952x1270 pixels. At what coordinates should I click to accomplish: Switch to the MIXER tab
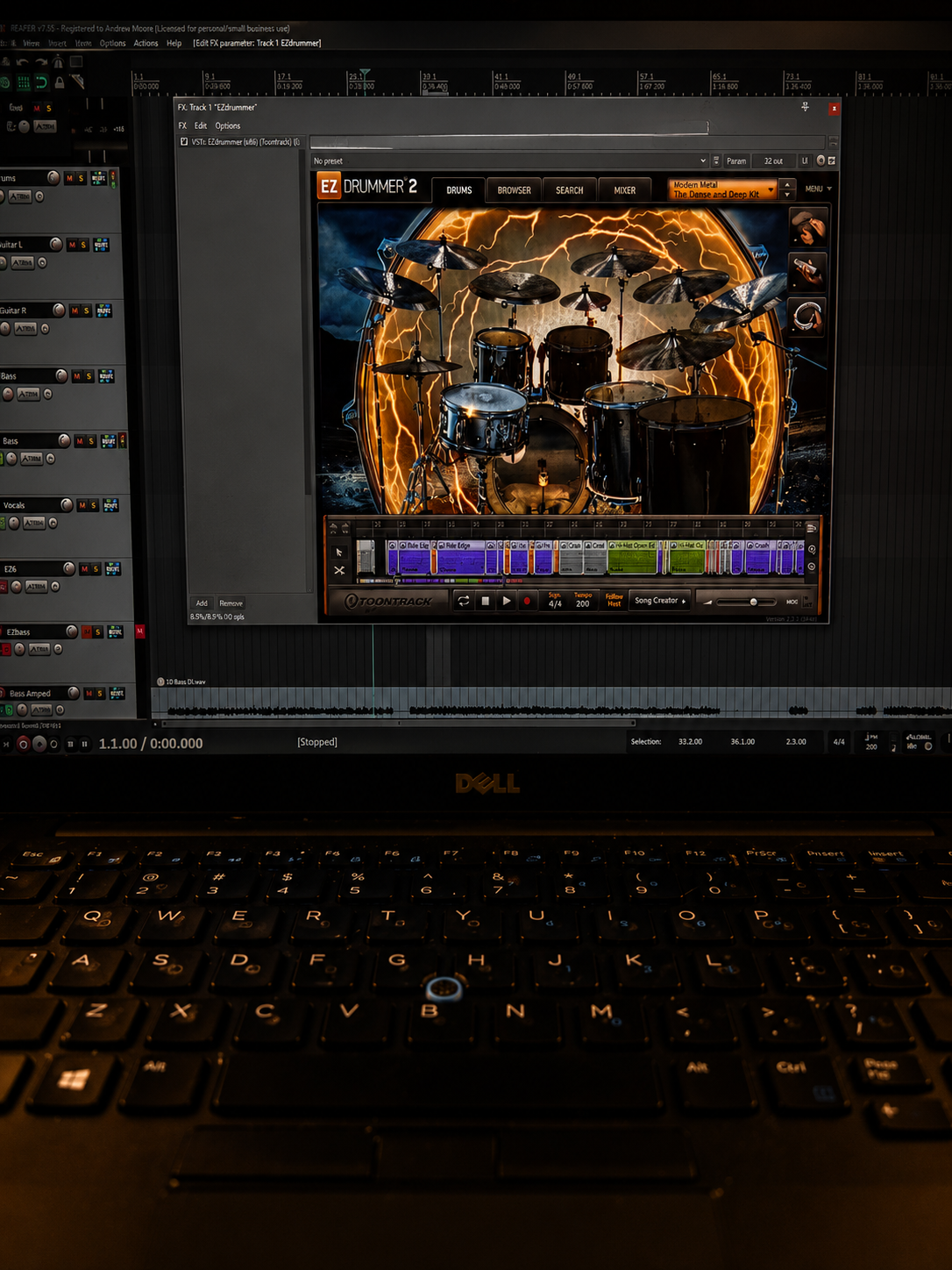point(624,190)
